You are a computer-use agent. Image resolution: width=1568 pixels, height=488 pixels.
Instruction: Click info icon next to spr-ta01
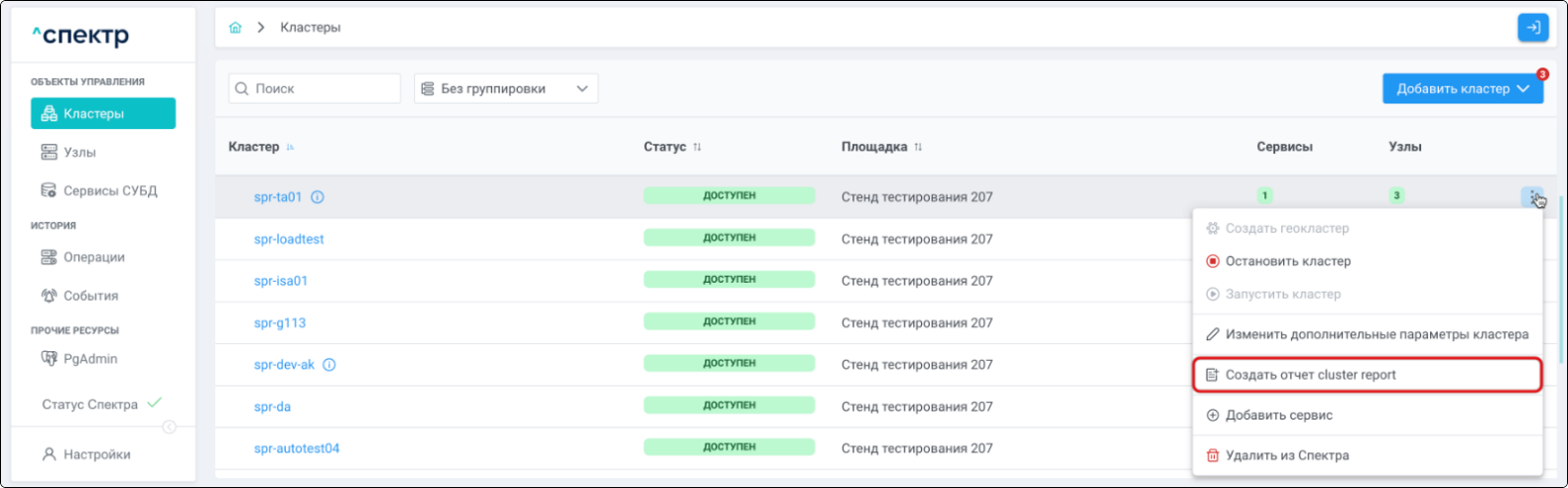tap(318, 197)
